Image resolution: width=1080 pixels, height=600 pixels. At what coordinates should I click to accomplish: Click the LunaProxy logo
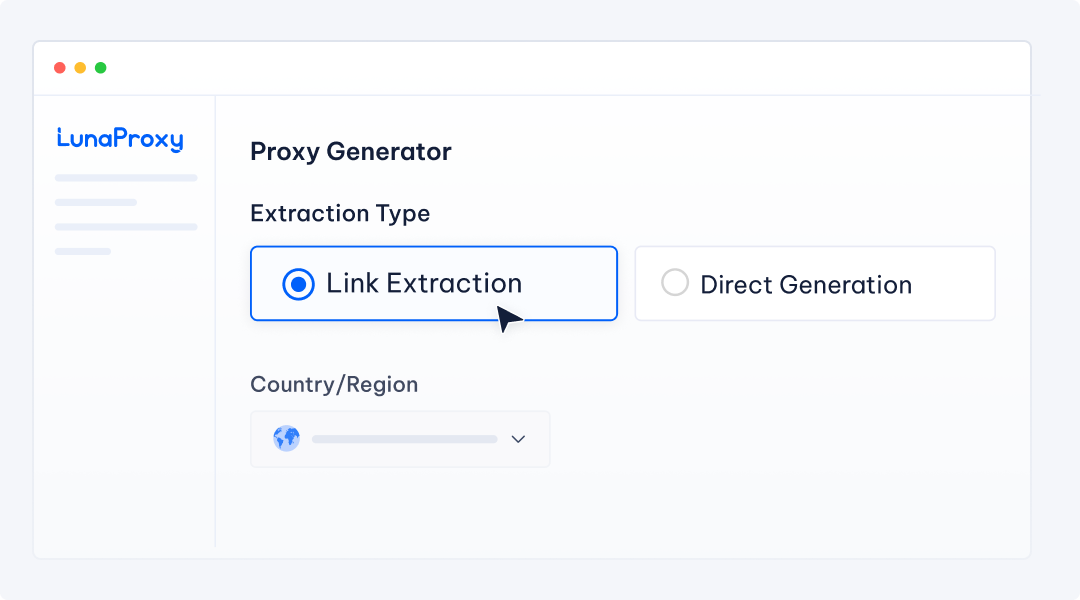[120, 139]
